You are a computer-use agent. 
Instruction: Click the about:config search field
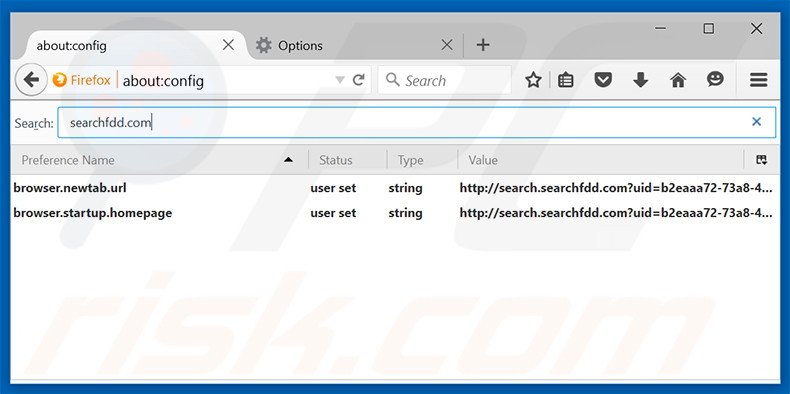click(x=416, y=122)
